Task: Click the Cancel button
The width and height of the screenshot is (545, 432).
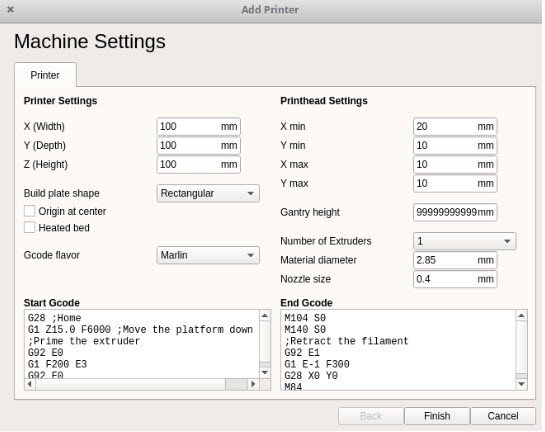Action: (x=503, y=416)
